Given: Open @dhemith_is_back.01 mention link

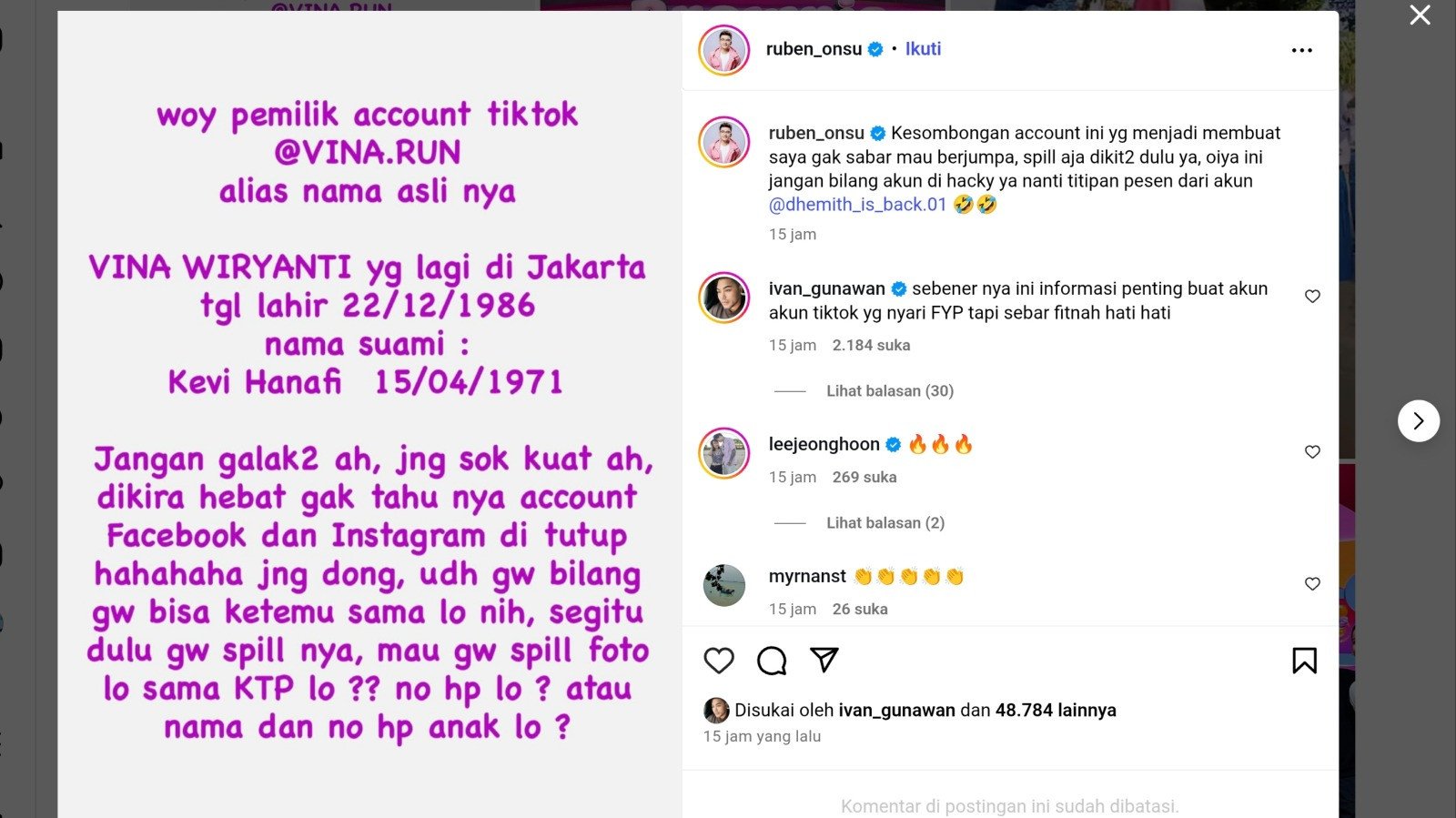Looking at the screenshot, I should (x=857, y=205).
